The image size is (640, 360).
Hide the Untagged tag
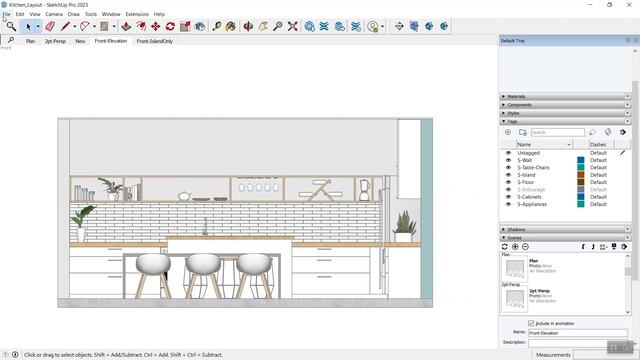click(508, 153)
